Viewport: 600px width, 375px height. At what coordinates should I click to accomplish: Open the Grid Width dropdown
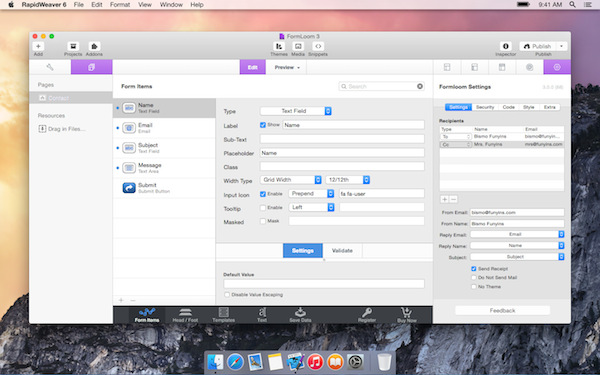(290, 179)
